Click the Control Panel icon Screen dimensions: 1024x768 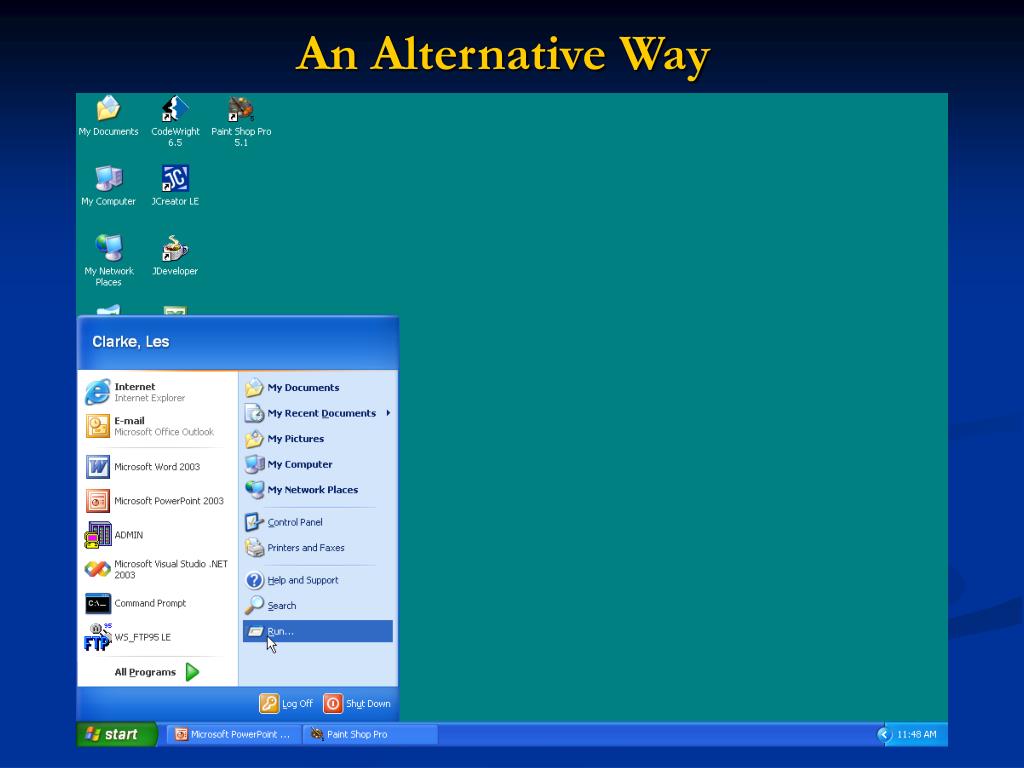coord(254,522)
